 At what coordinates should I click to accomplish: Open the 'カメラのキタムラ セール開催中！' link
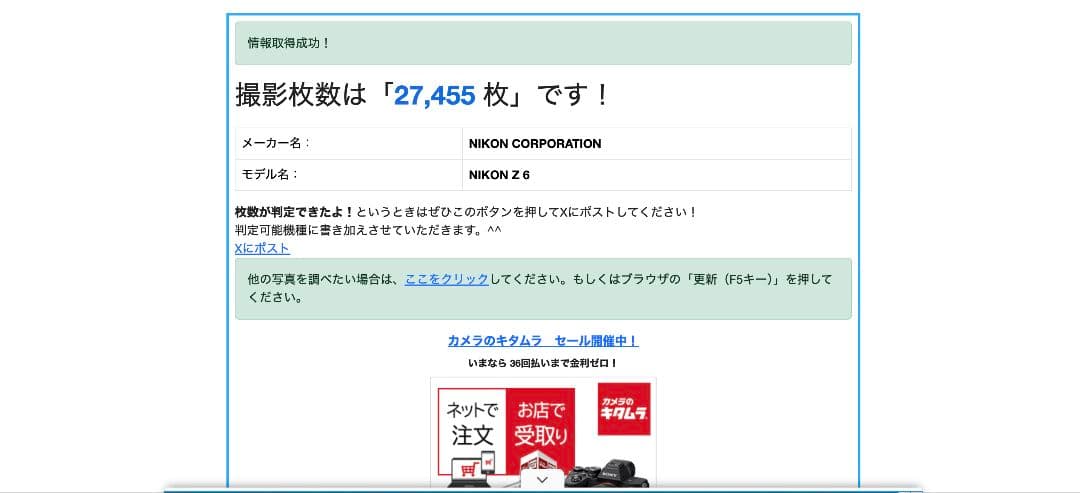tap(543, 341)
